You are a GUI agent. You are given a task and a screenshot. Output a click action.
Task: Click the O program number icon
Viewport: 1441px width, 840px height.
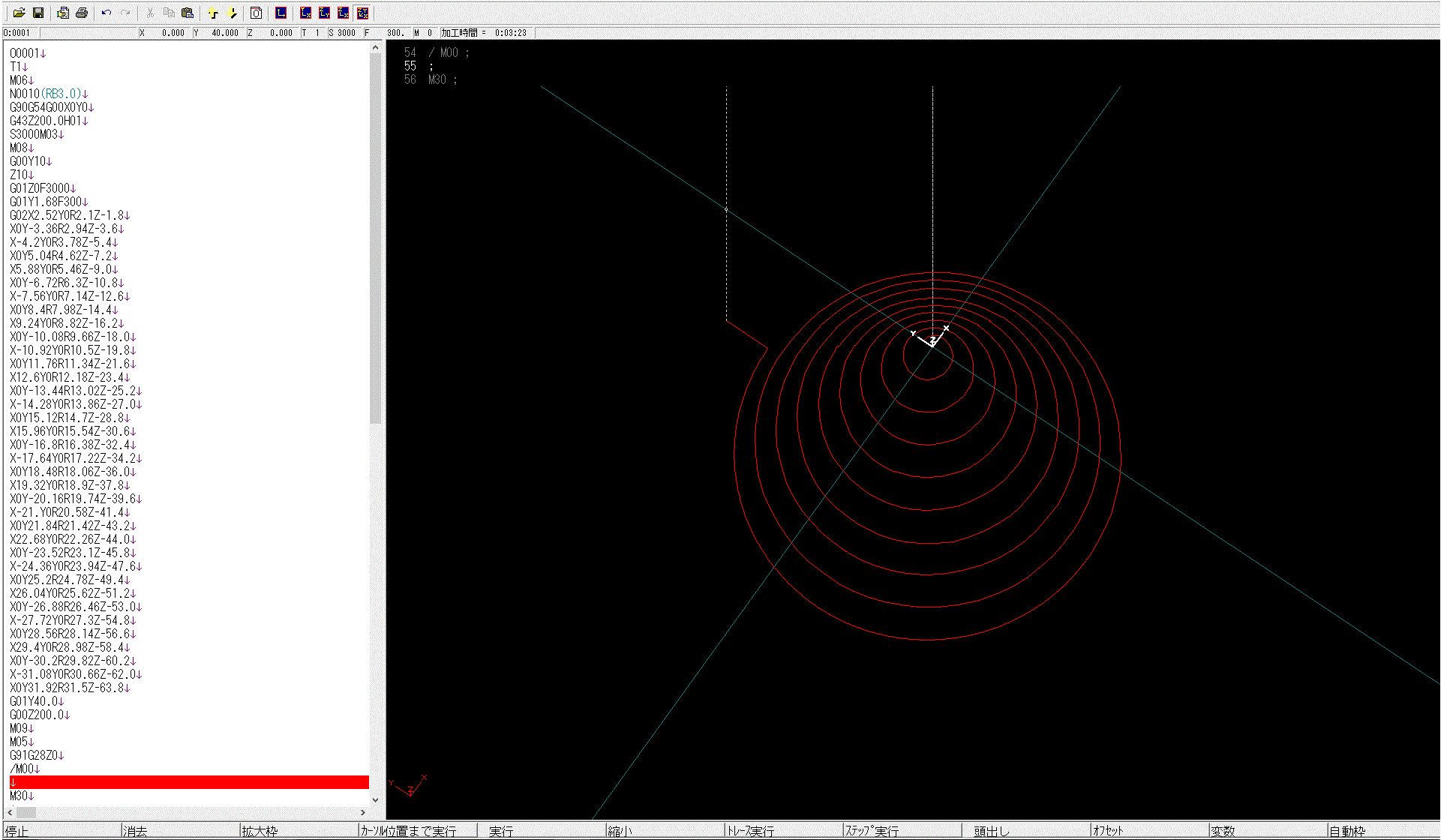256,13
